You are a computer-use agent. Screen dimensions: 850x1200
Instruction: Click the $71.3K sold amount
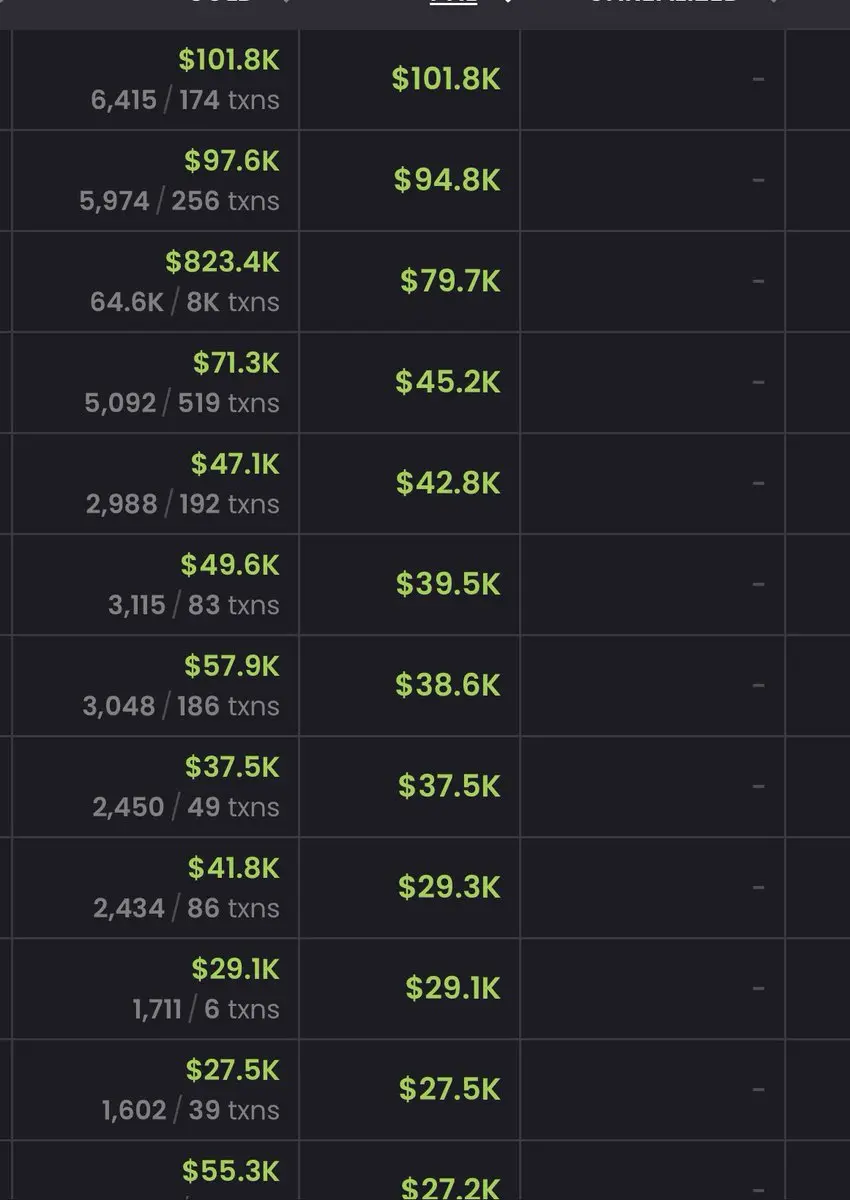point(236,363)
